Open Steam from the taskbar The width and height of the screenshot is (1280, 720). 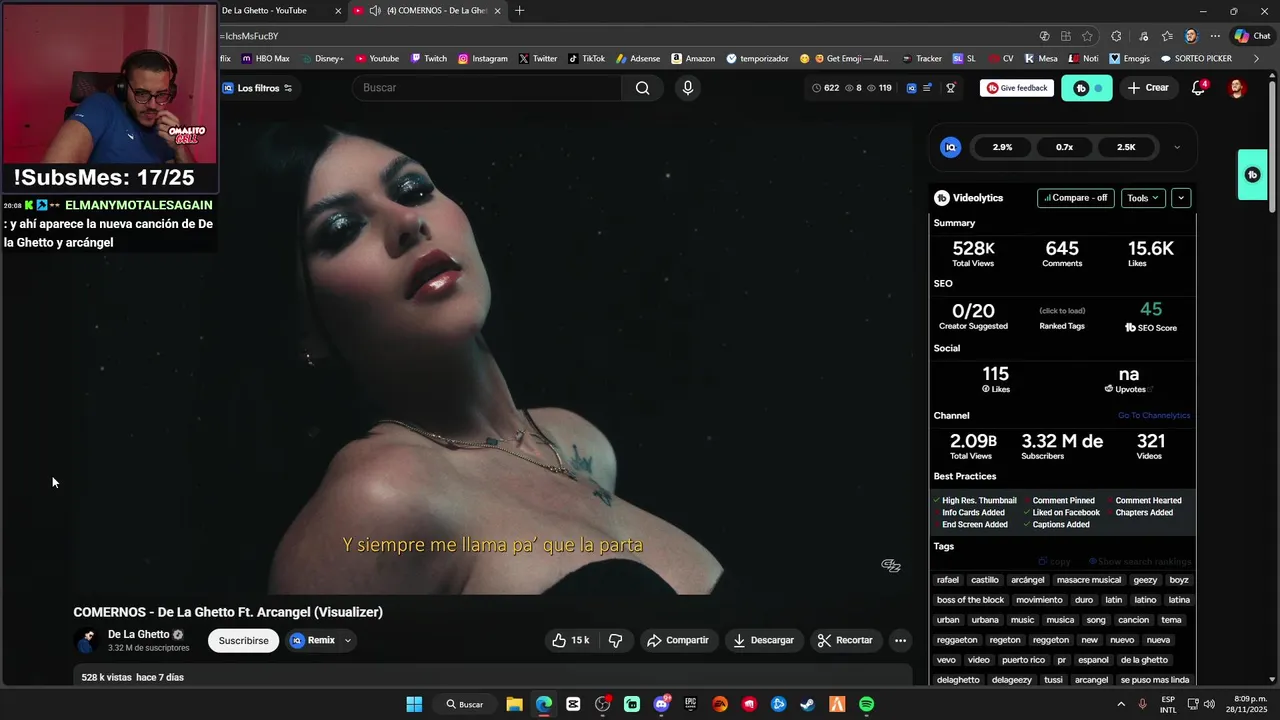pyautogui.click(x=808, y=704)
